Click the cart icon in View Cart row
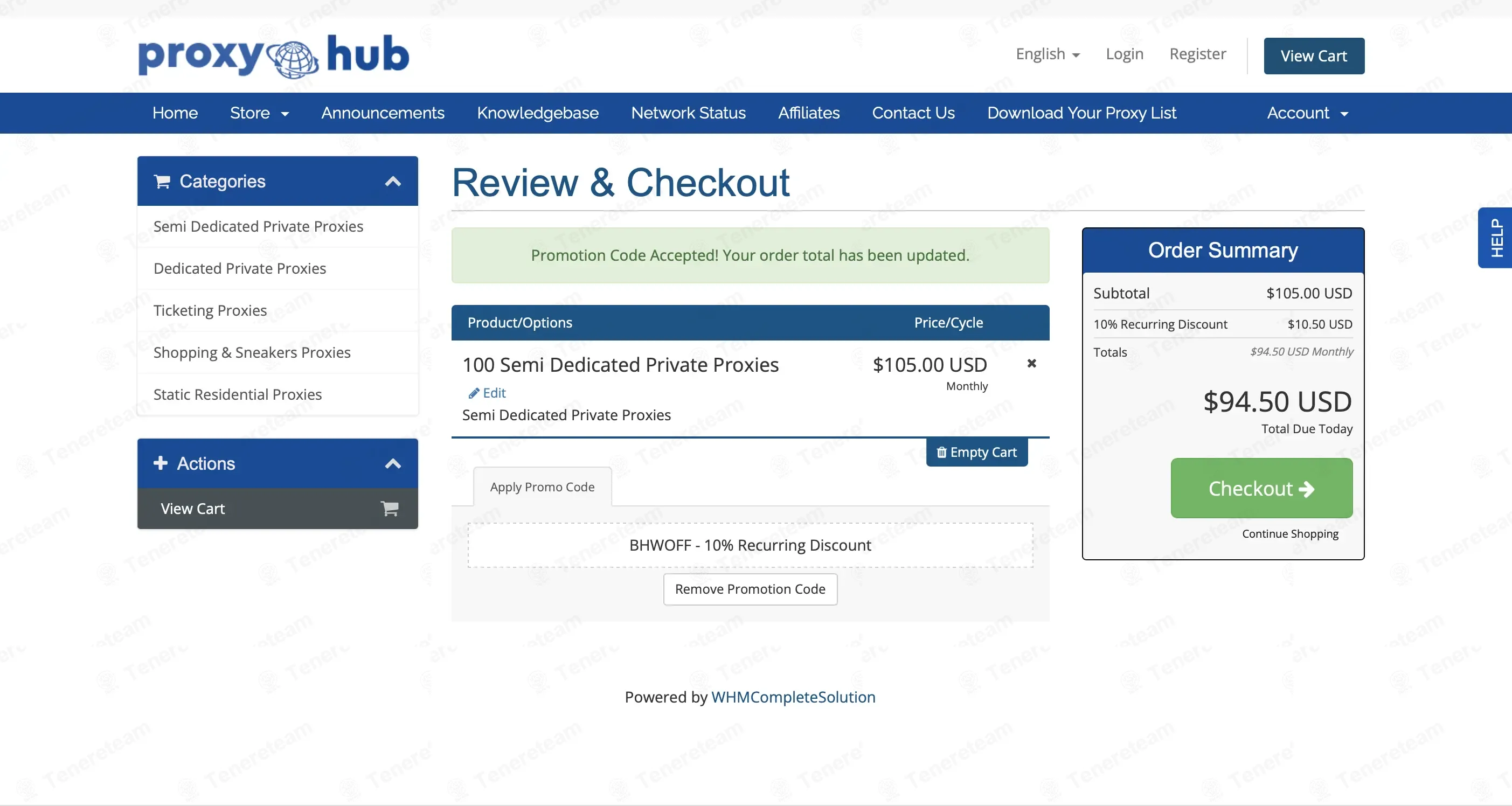The width and height of the screenshot is (1512, 806). [x=390, y=509]
